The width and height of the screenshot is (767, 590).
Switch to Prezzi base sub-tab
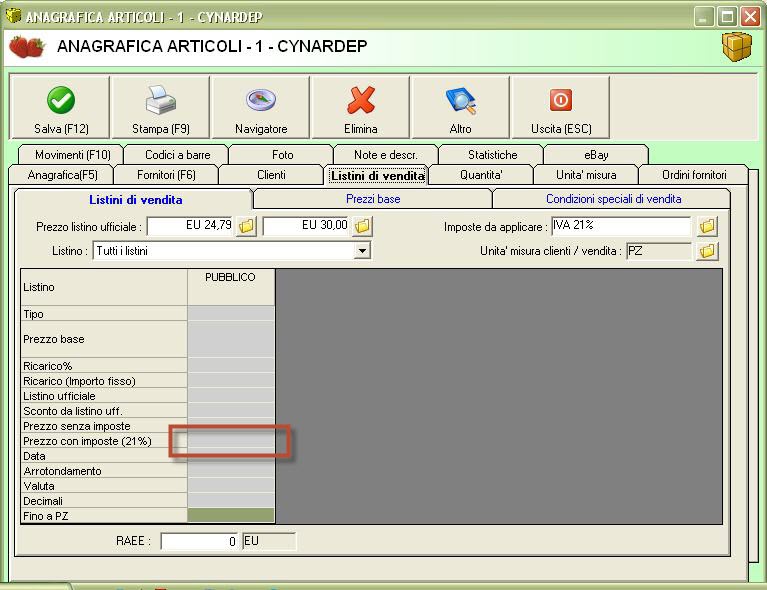373,199
